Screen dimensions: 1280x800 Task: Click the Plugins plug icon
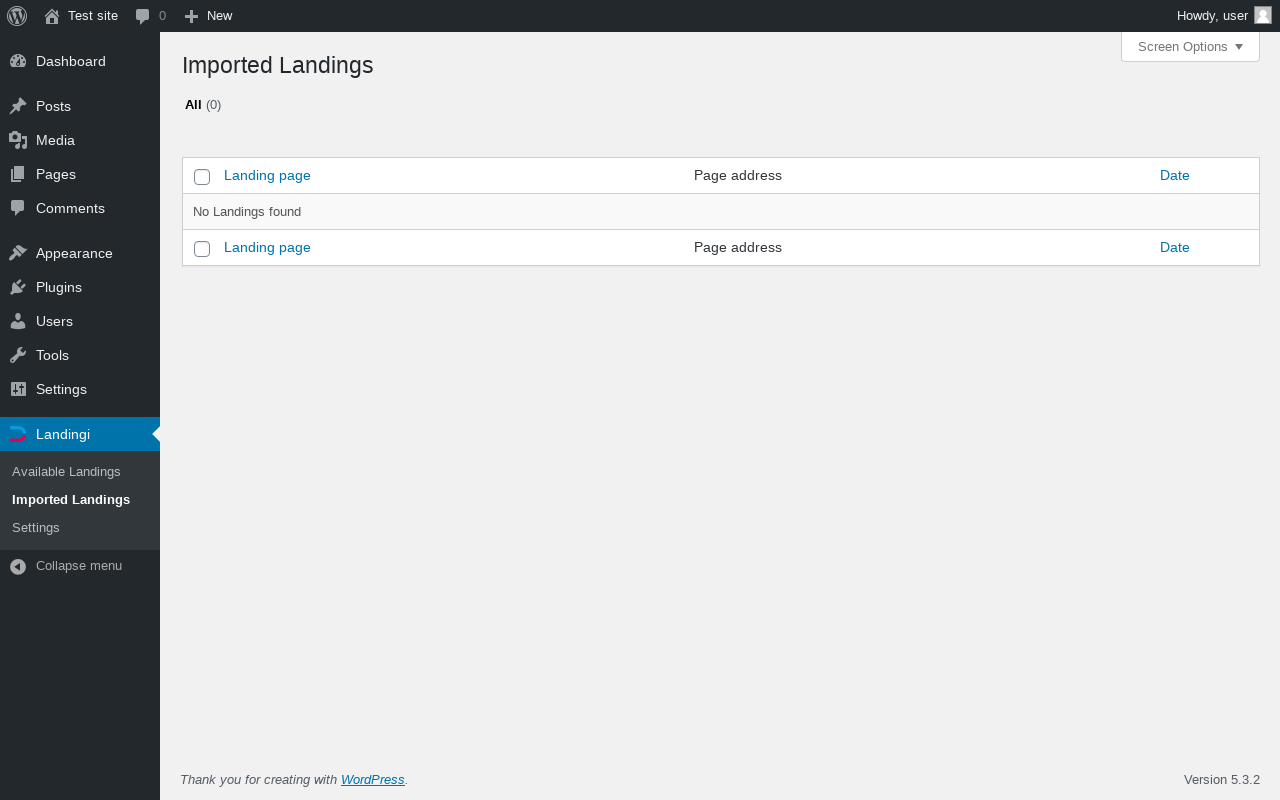[x=18, y=287]
